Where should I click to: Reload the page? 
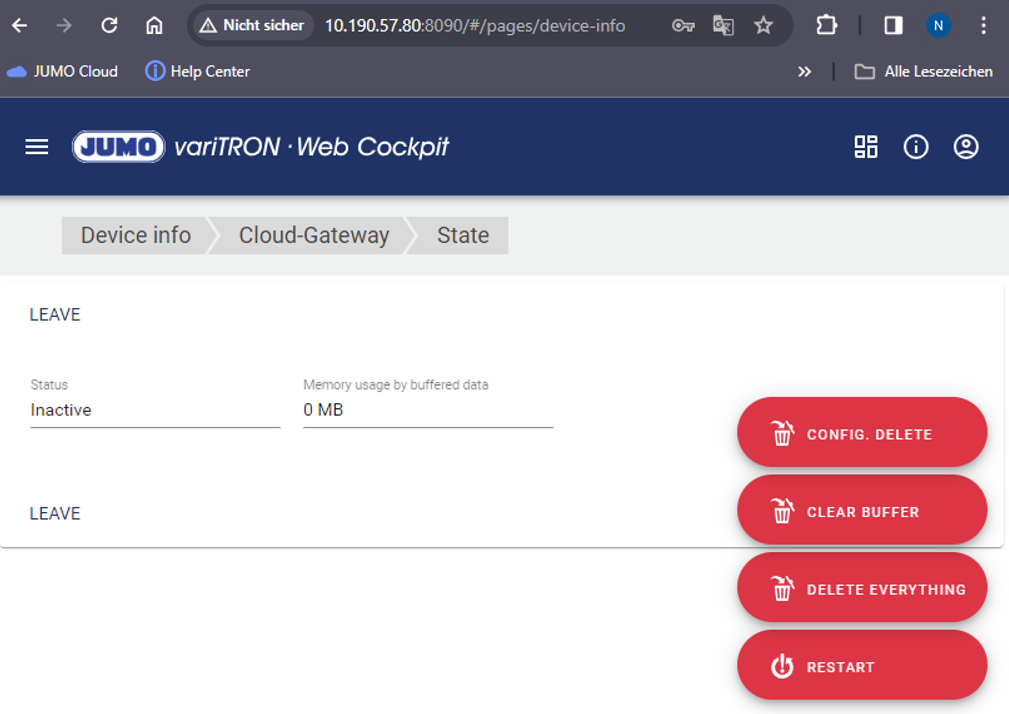tap(110, 25)
